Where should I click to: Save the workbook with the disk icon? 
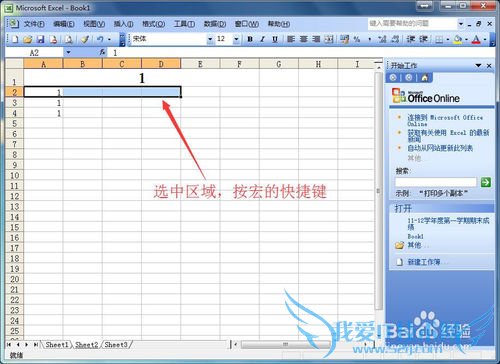40,39
